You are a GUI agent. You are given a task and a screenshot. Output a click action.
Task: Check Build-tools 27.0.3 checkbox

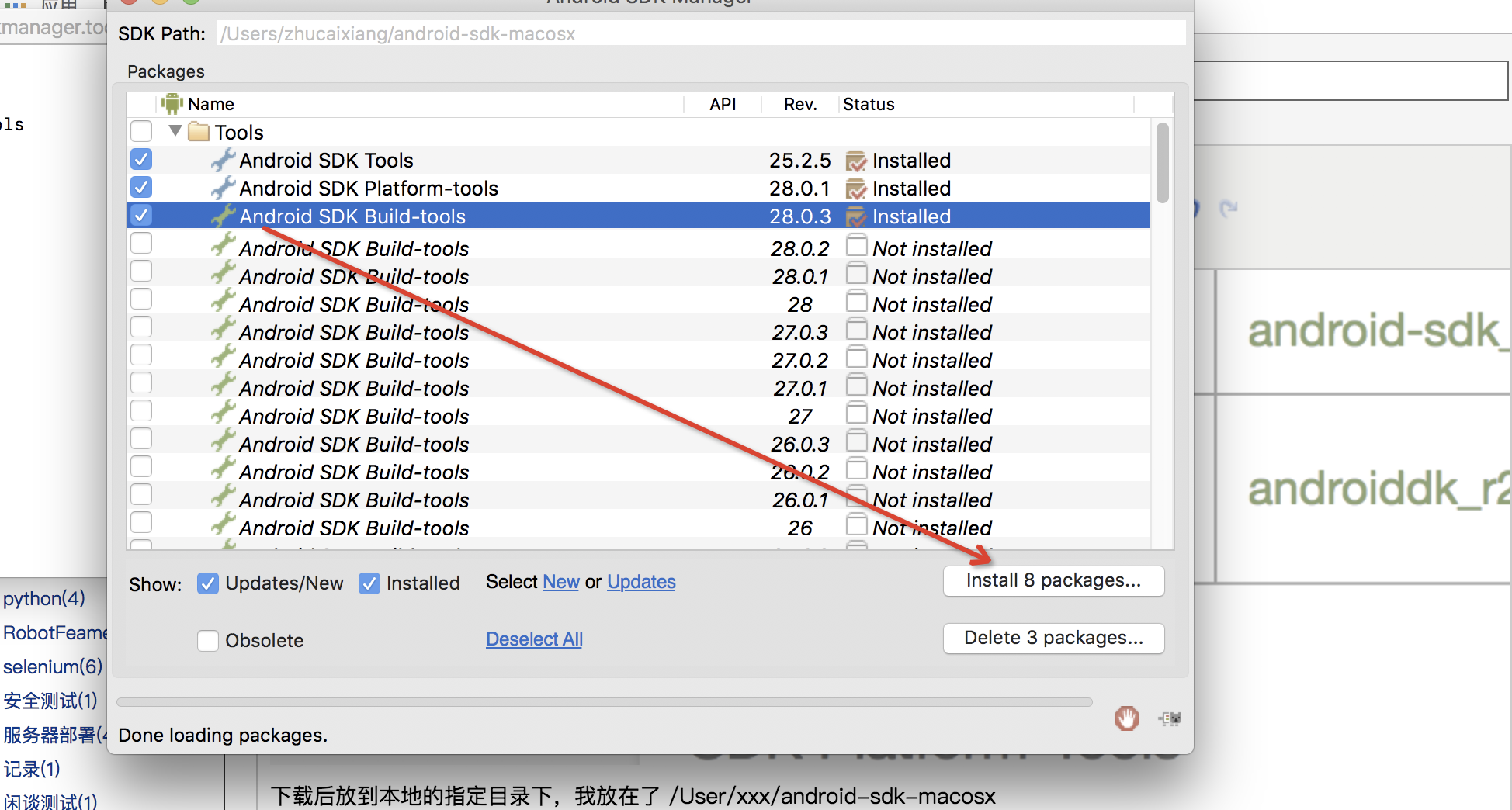pyautogui.click(x=141, y=327)
